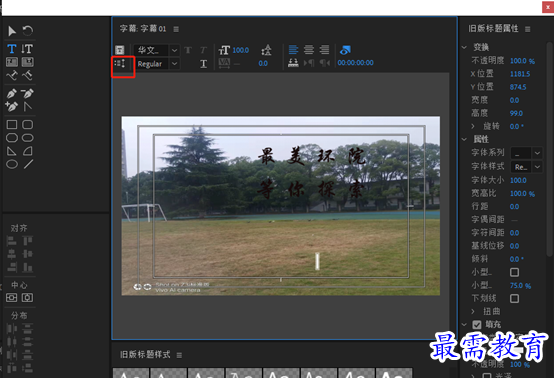554x378 pixels.
Task: Pick the Path Type tool
Action: 12,75
